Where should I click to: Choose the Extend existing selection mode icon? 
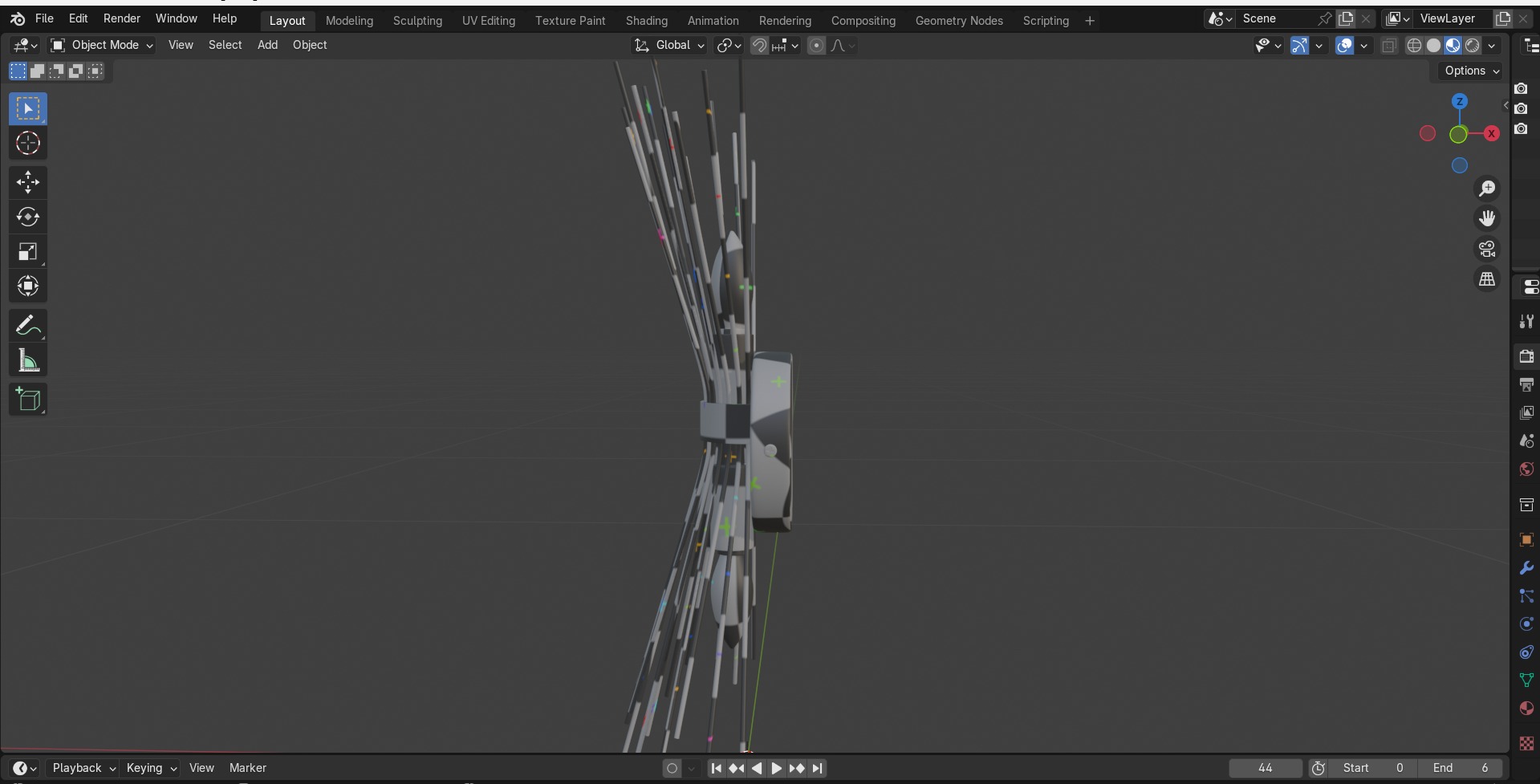[37, 71]
